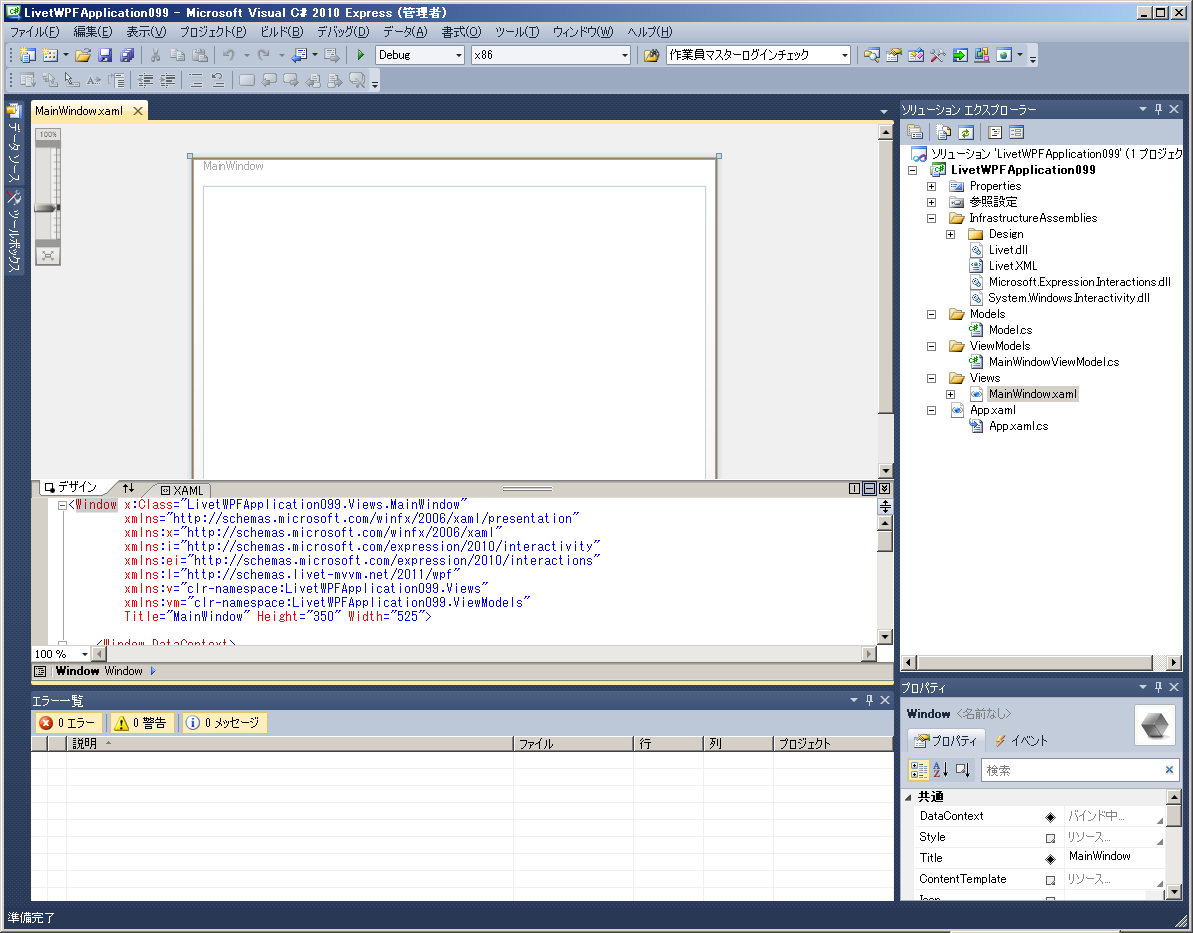Open the Debug configuration dropdown

click(x=459, y=56)
